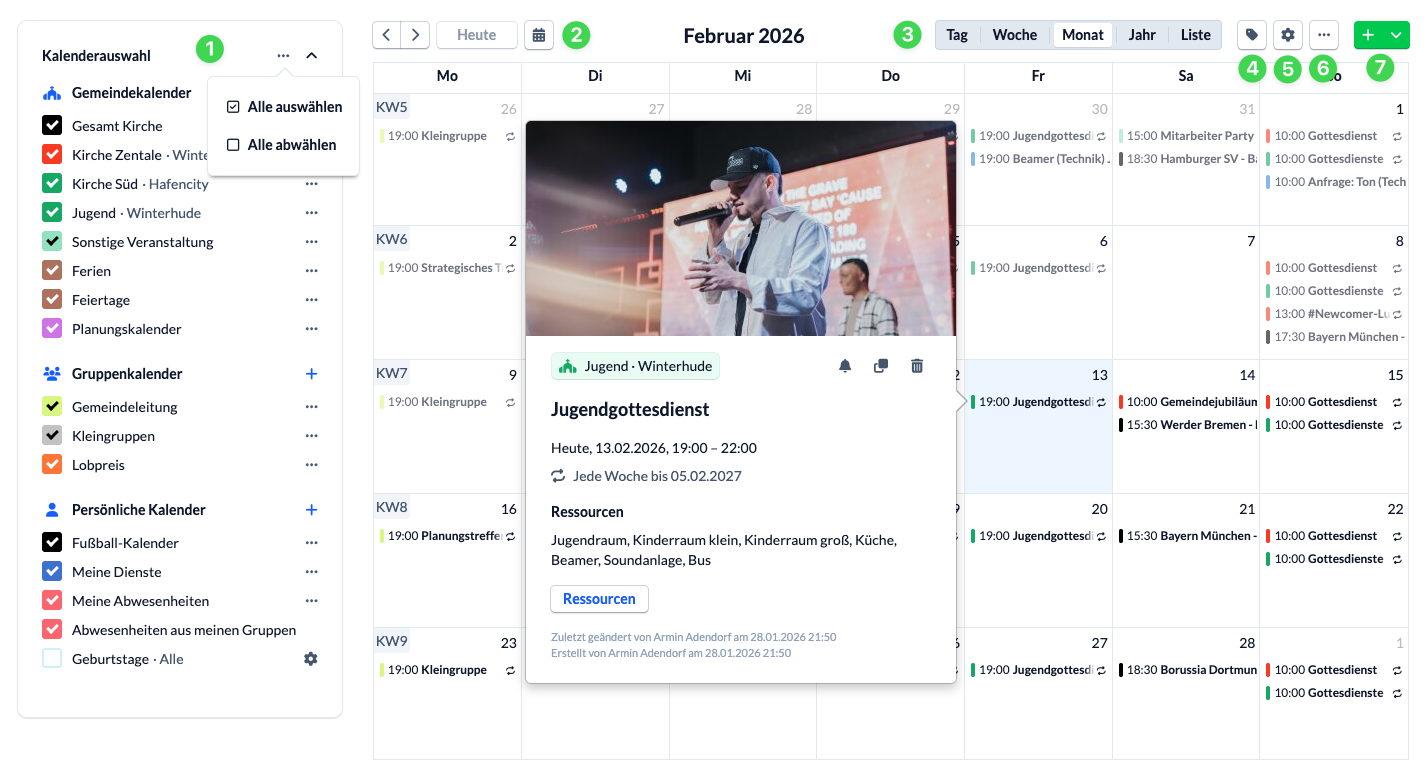This screenshot has width=1427, height=777.
Task: Open the Ressourcen button in the event popup
Action: pyautogui.click(x=599, y=599)
